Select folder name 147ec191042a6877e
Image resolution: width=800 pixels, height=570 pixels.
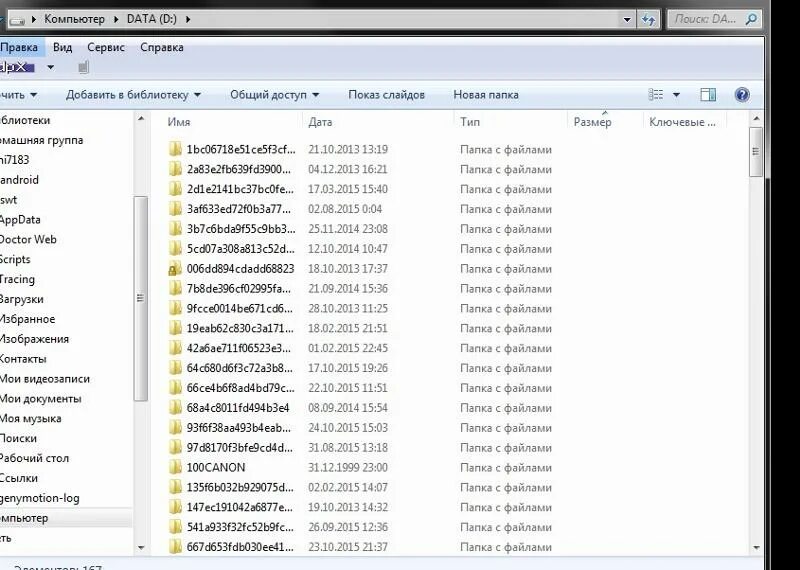pyautogui.click(x=240, y=507)
